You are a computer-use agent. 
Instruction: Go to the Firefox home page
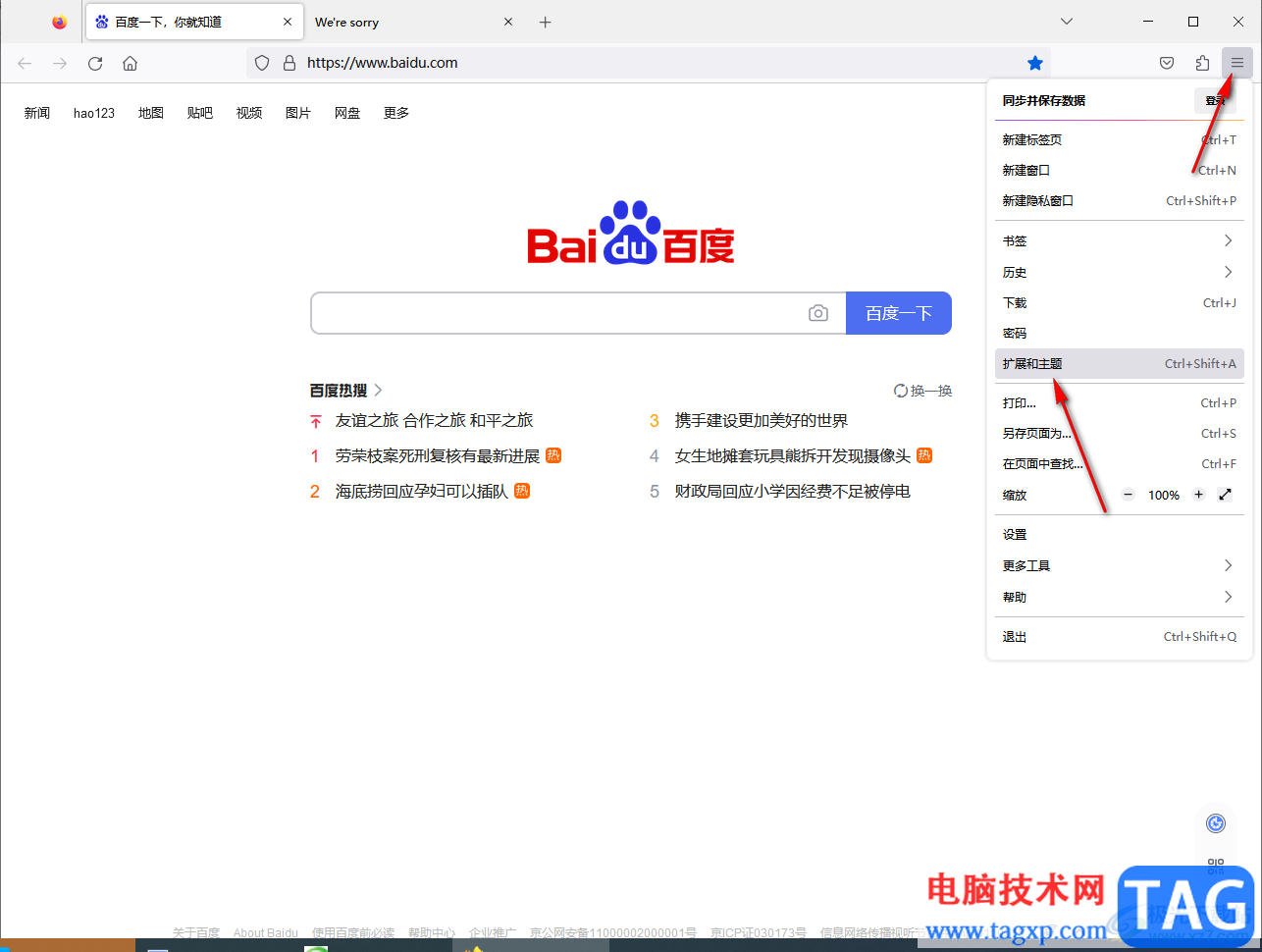click(x=130, y=63)
